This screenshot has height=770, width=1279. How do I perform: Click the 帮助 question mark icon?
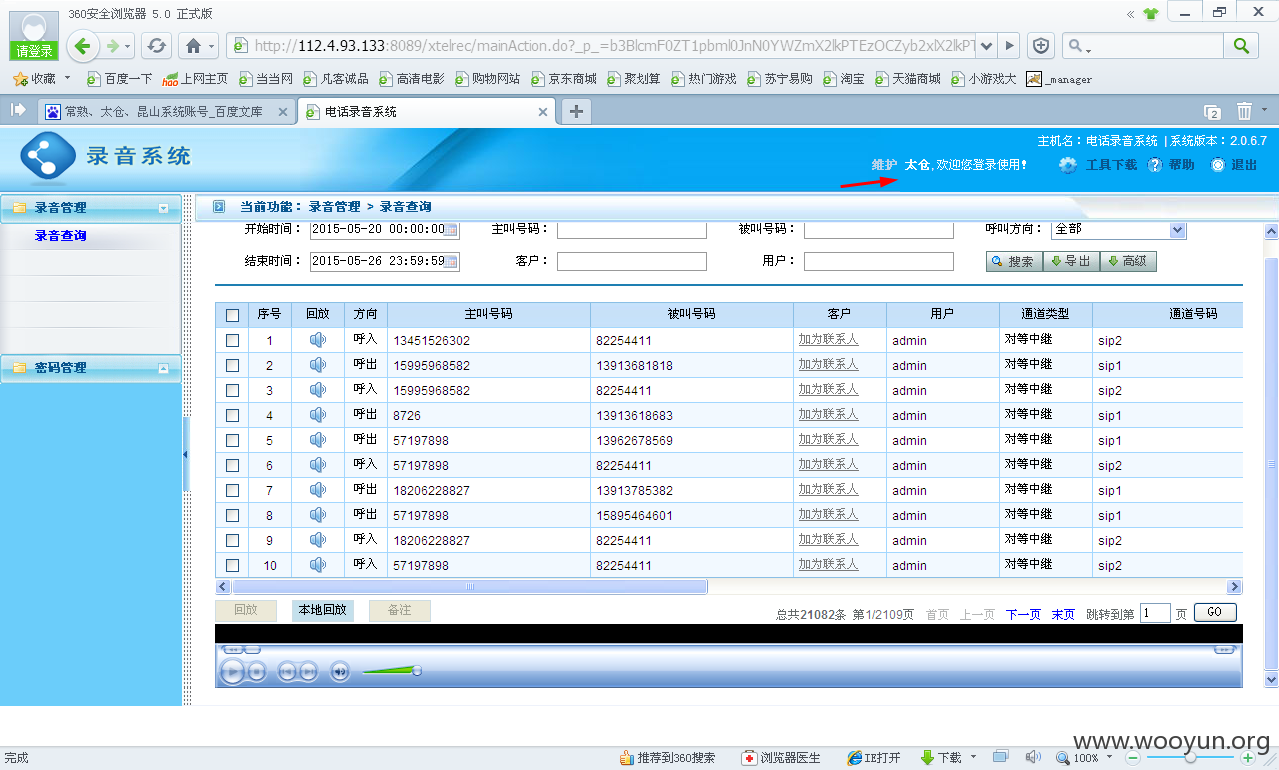1154,165
